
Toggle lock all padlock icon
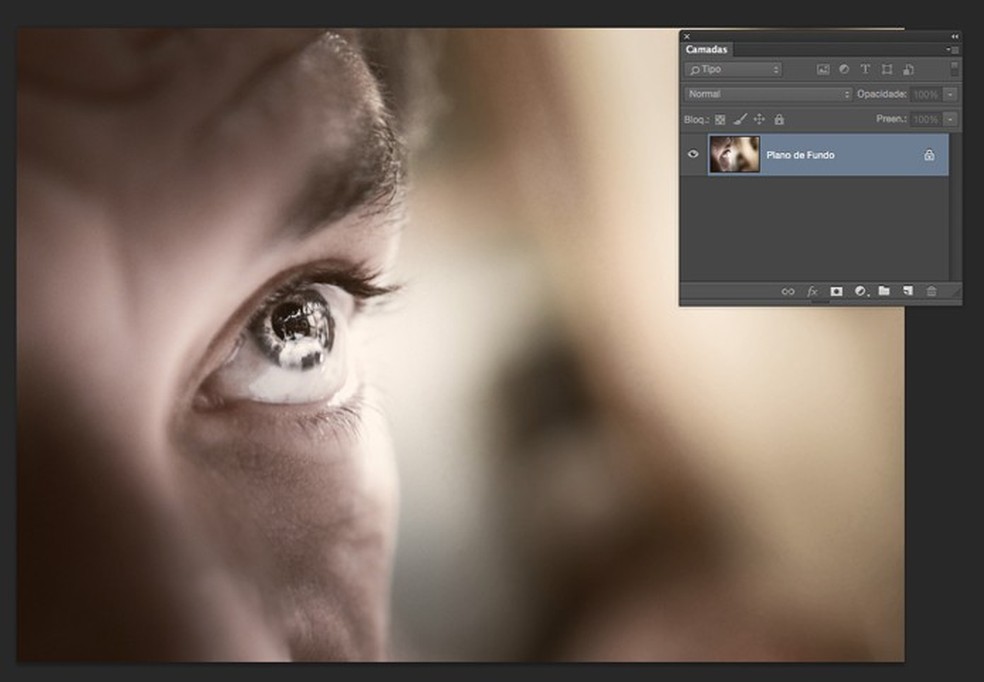click(x=779, y=119)
